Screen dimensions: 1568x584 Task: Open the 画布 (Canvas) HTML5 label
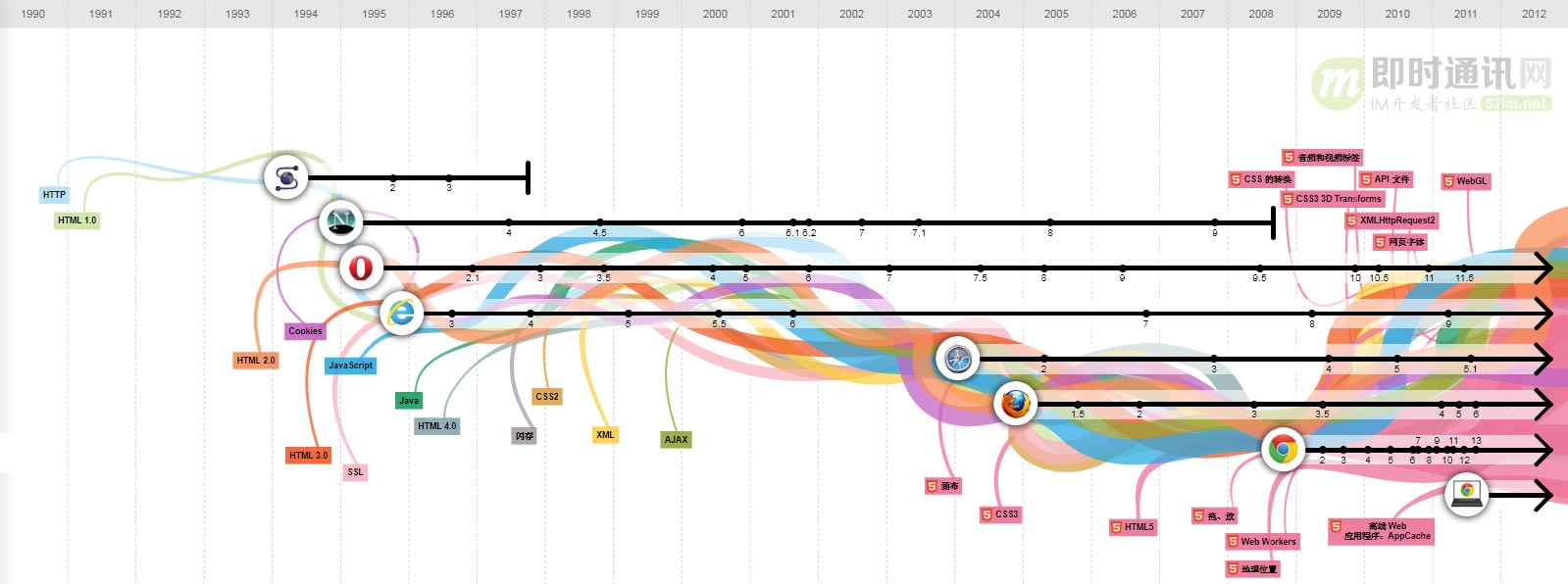click(943, 486)
